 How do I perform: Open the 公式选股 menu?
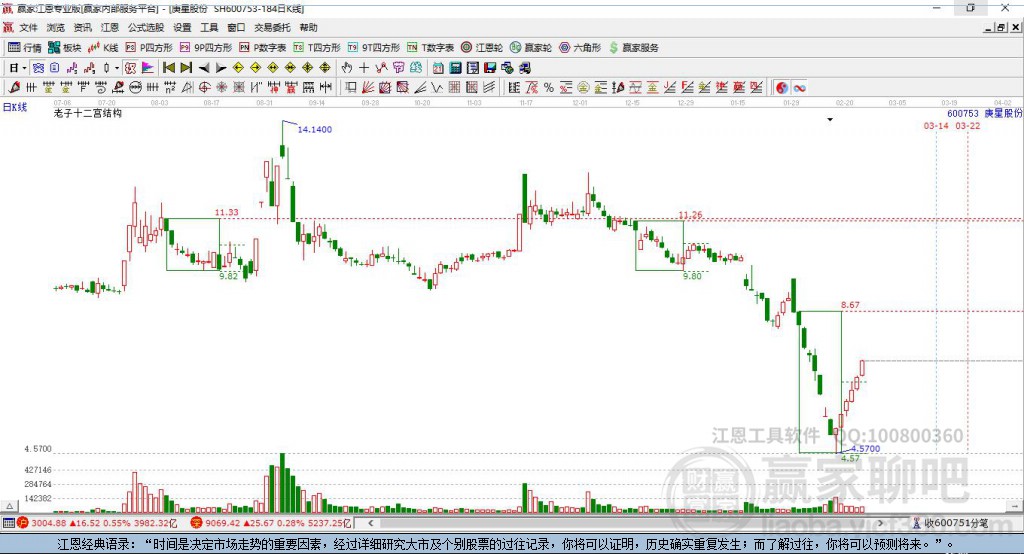coord(146,27)
